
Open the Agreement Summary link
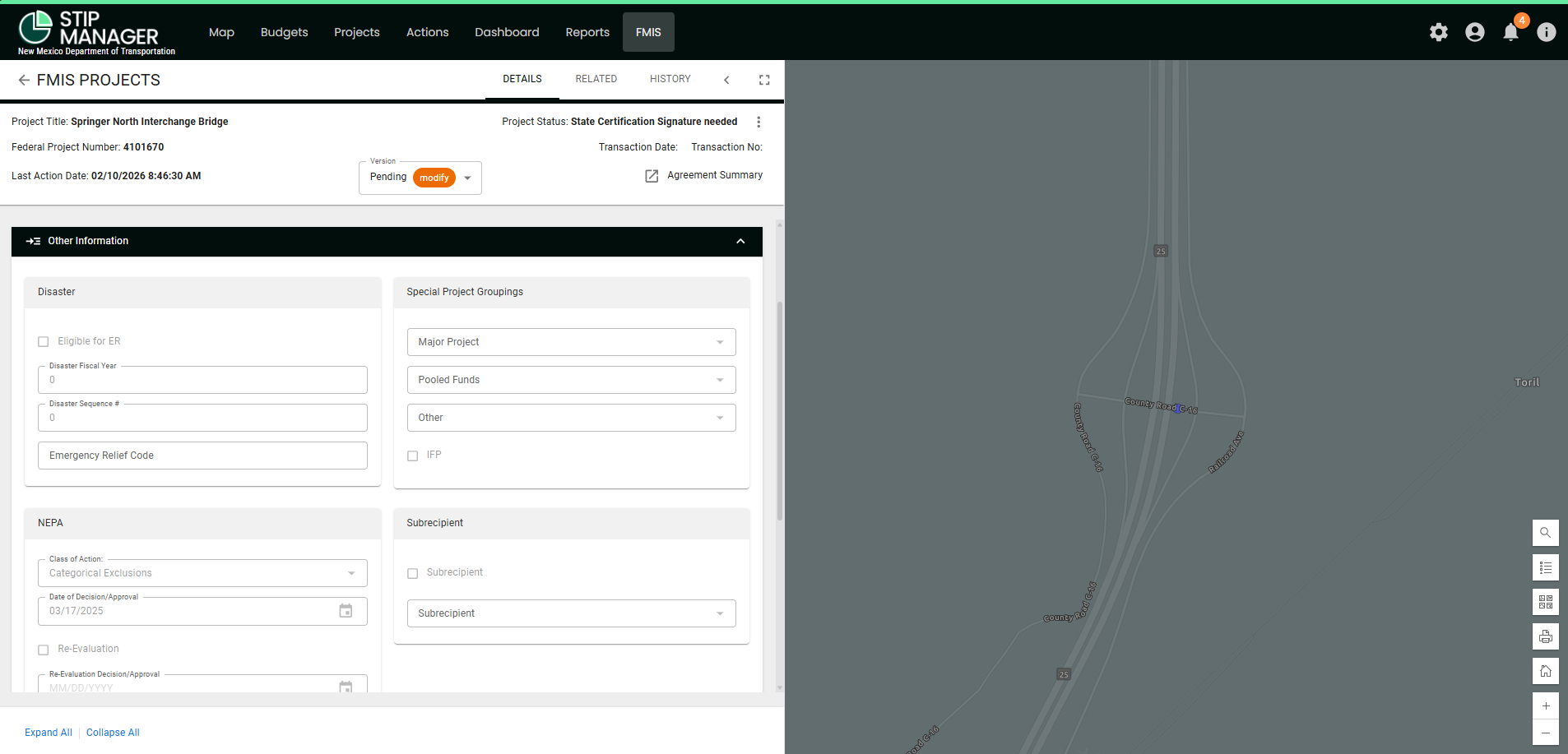click(715, 175)
